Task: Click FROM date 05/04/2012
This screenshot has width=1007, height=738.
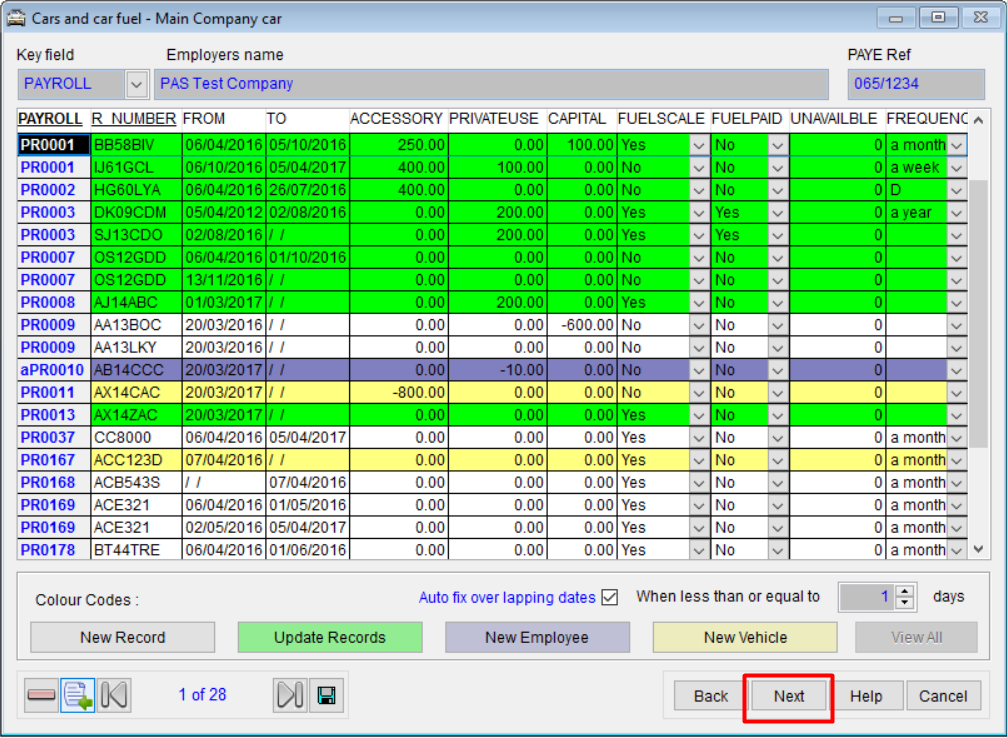Action: tap(223, 213)
